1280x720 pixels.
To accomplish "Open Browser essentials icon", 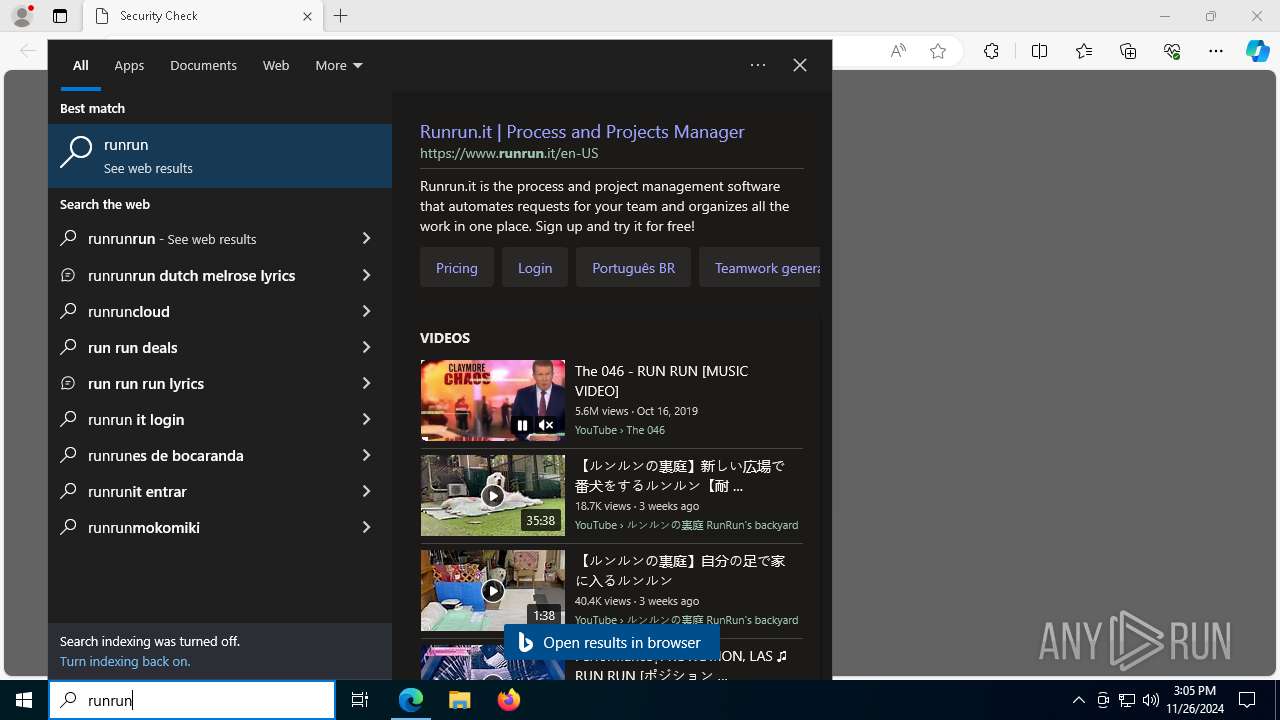I will click(1172, 51).
